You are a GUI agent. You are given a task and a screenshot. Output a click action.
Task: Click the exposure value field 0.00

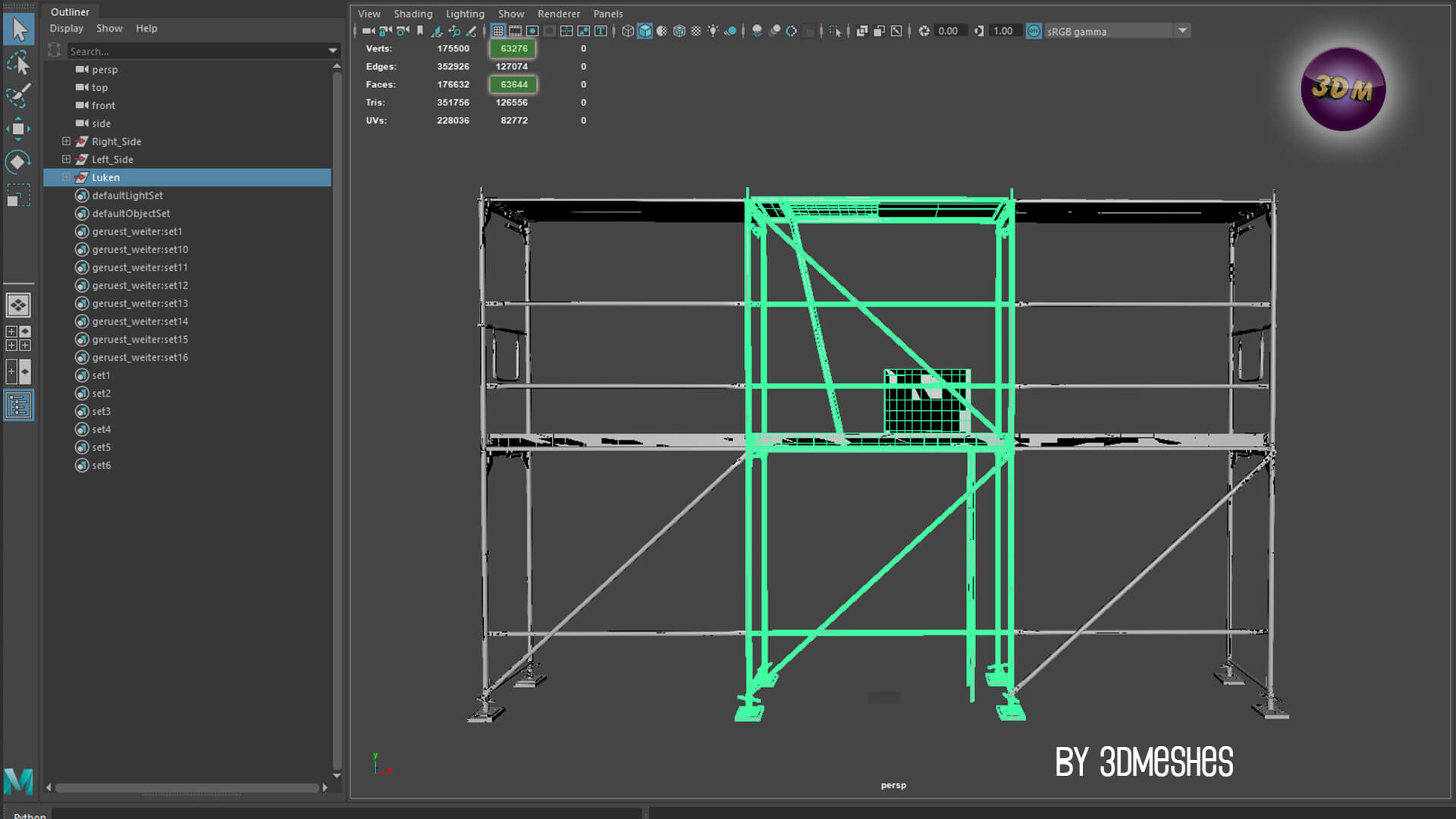[949, 31]
